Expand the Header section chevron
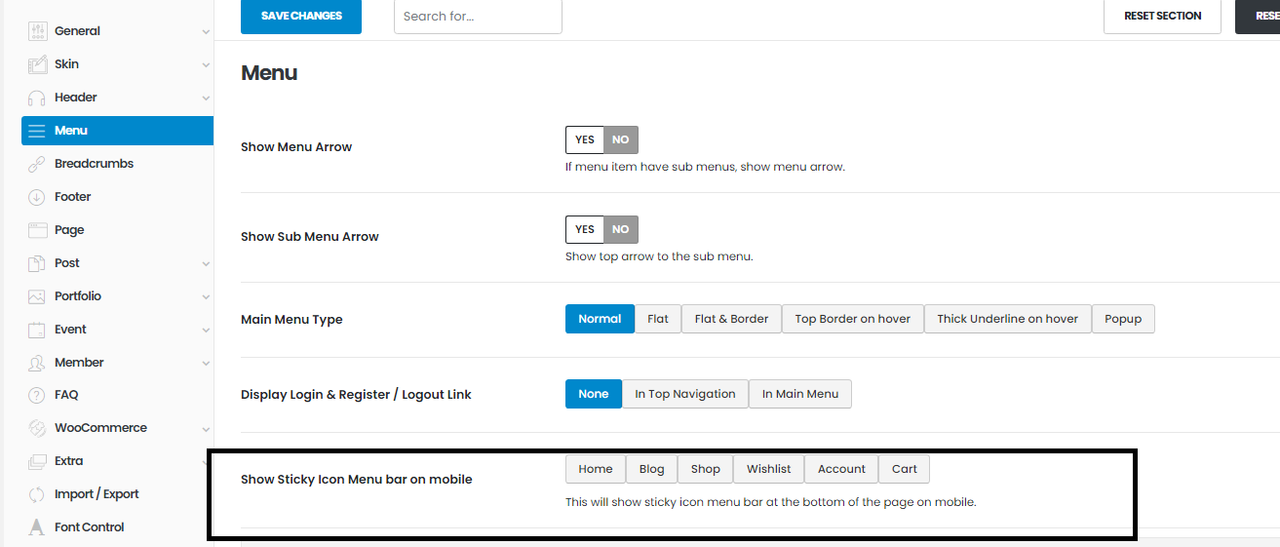The width and height of the screenshot is (1280, 547). (206, 98)
